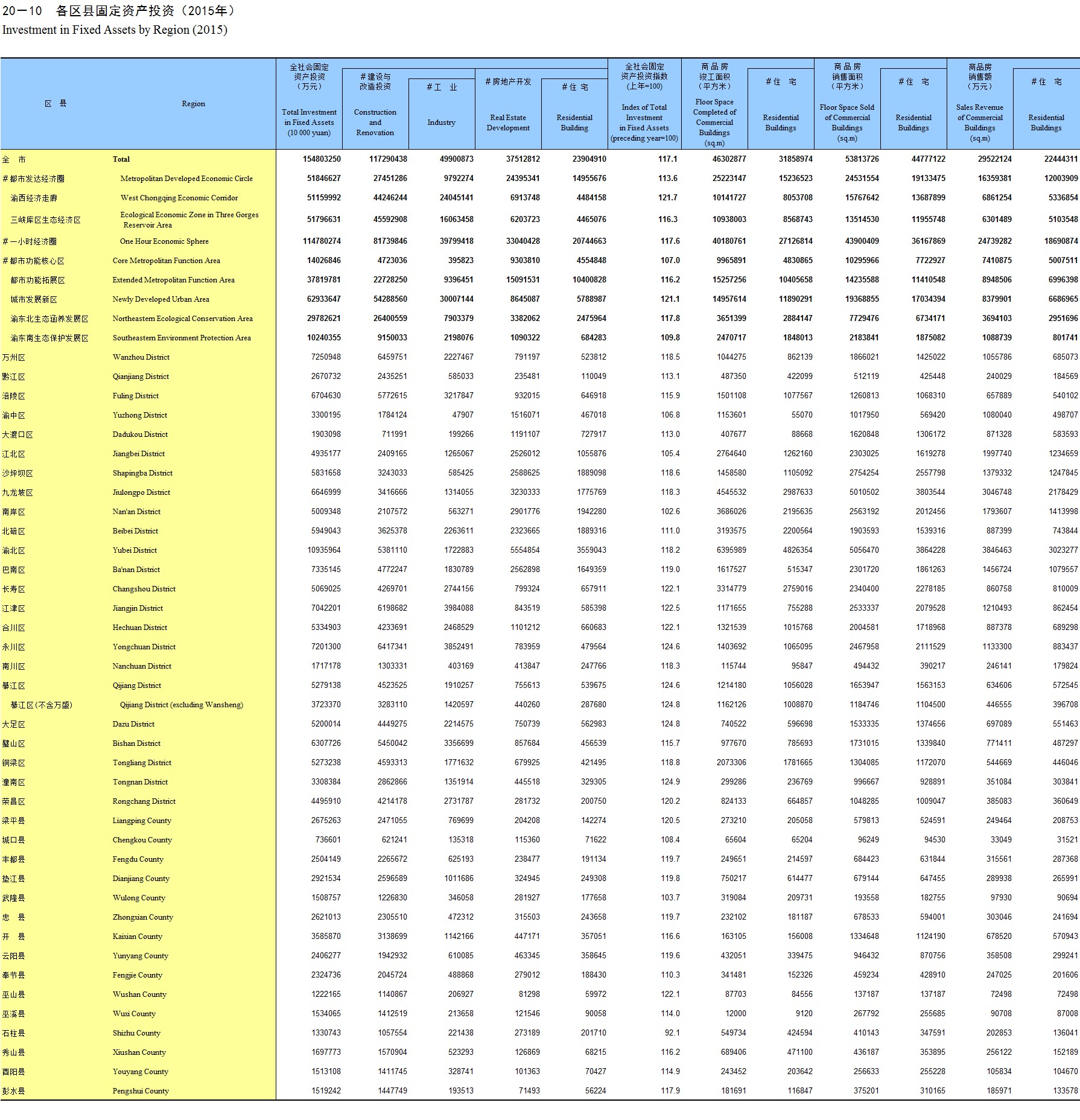The image size is (1080, 1120).
Task: Select the "Construction and Renovation" column header
Action: tap(375, 122)
